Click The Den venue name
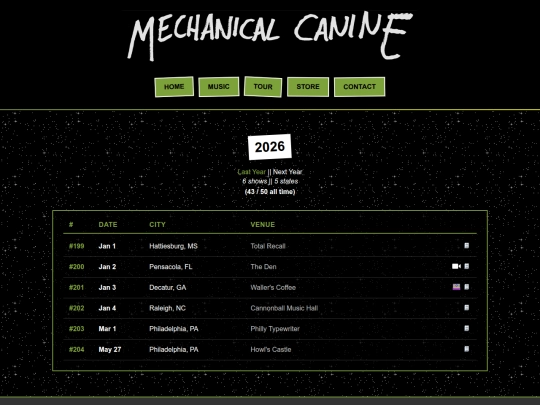540x405 pixels. (x=263, y=267)
